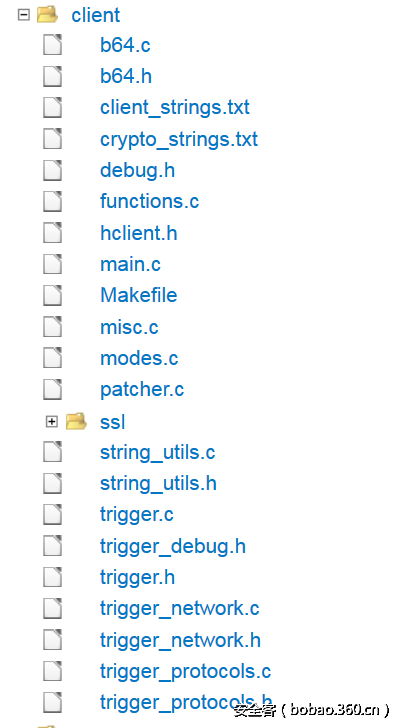The height and width of the screenshot is (728, 404).
Task: Click the file icon beside main.c
Action: [x=52, y=264]
